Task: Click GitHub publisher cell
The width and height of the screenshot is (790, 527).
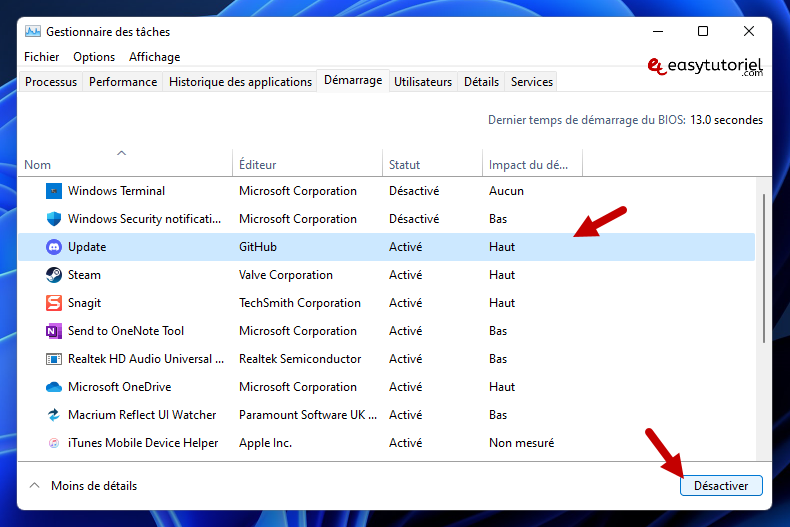Action: (x=258, y=247)
